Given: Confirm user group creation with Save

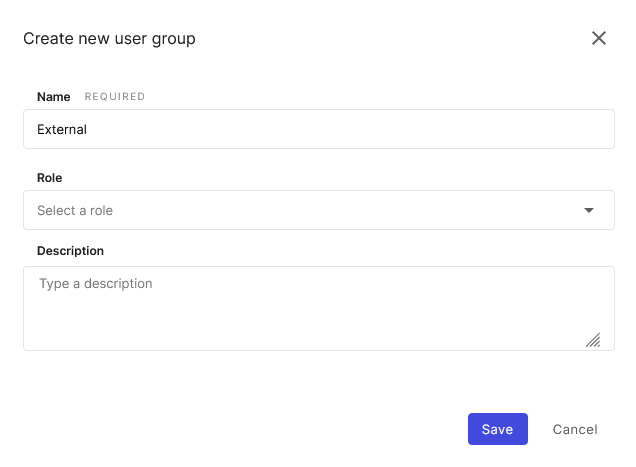Looking at the screenshot, I should pyautogui.click(x=497, y=429).
